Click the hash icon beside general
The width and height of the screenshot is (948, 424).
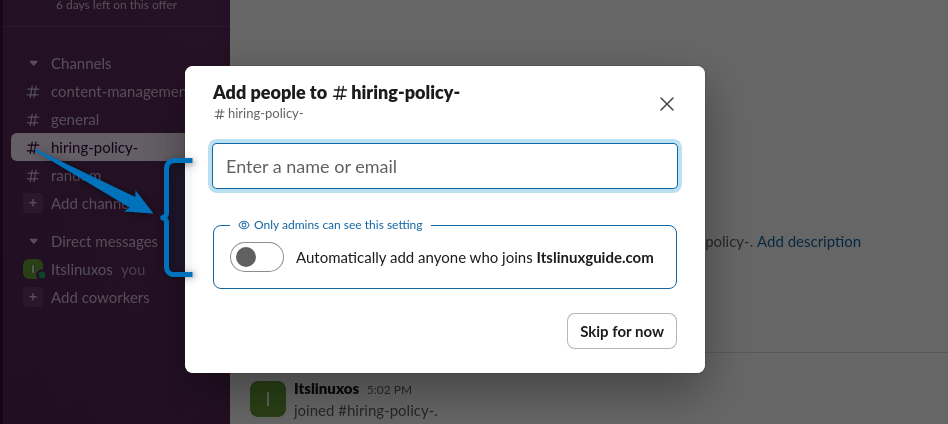[33, 120]
